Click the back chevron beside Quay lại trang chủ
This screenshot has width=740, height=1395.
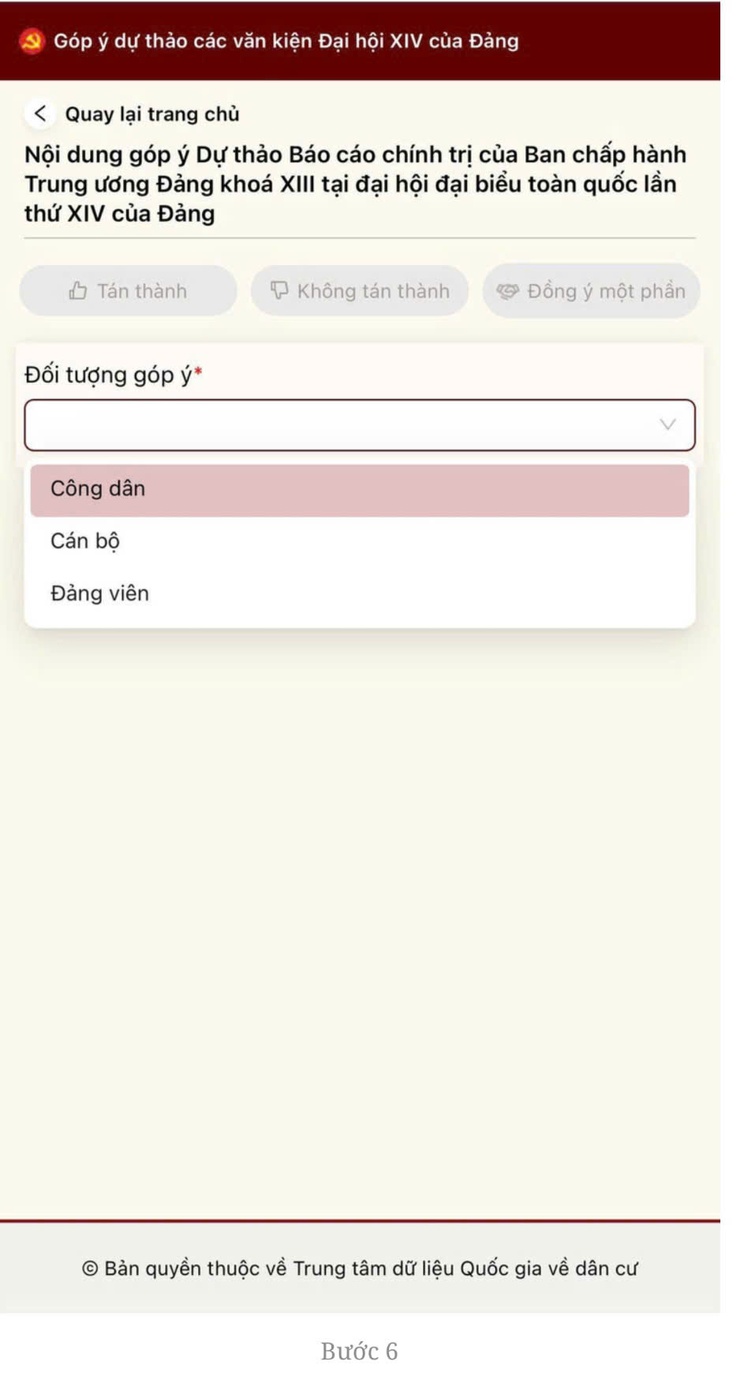(x=40, y=113)
